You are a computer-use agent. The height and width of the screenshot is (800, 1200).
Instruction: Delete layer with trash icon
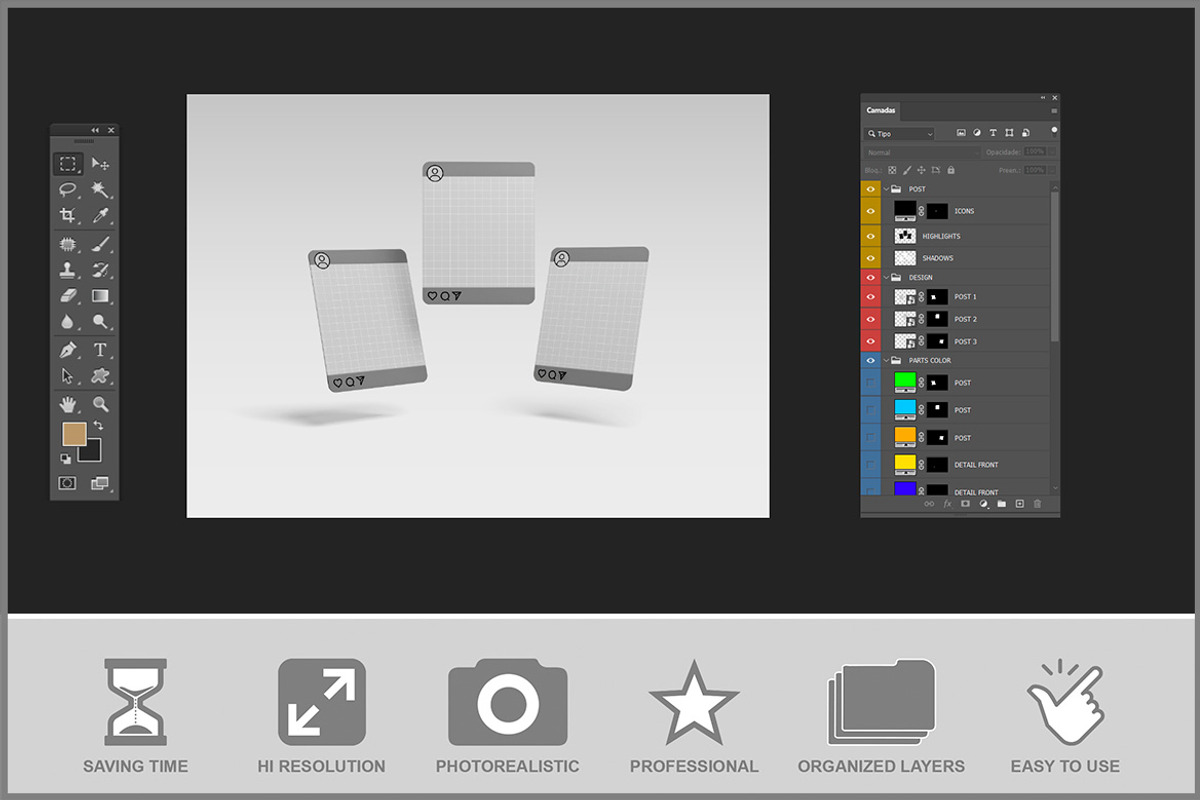pos(1037,504)
